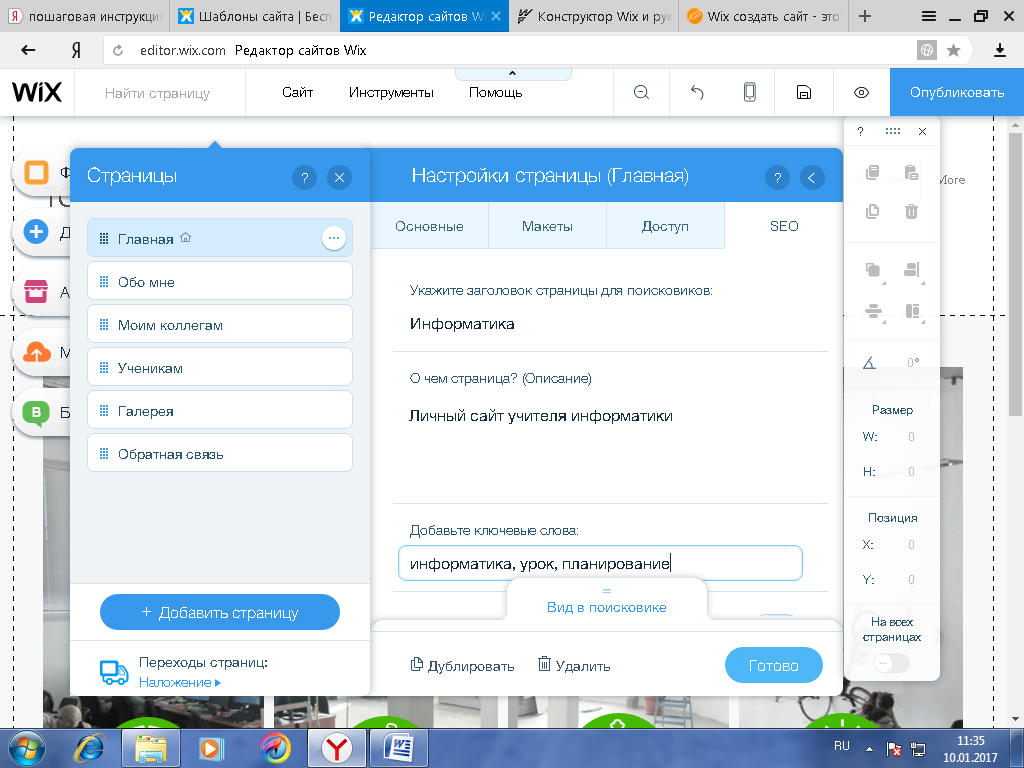
Task: Select the Обо мне page
Action: [220, 281]
